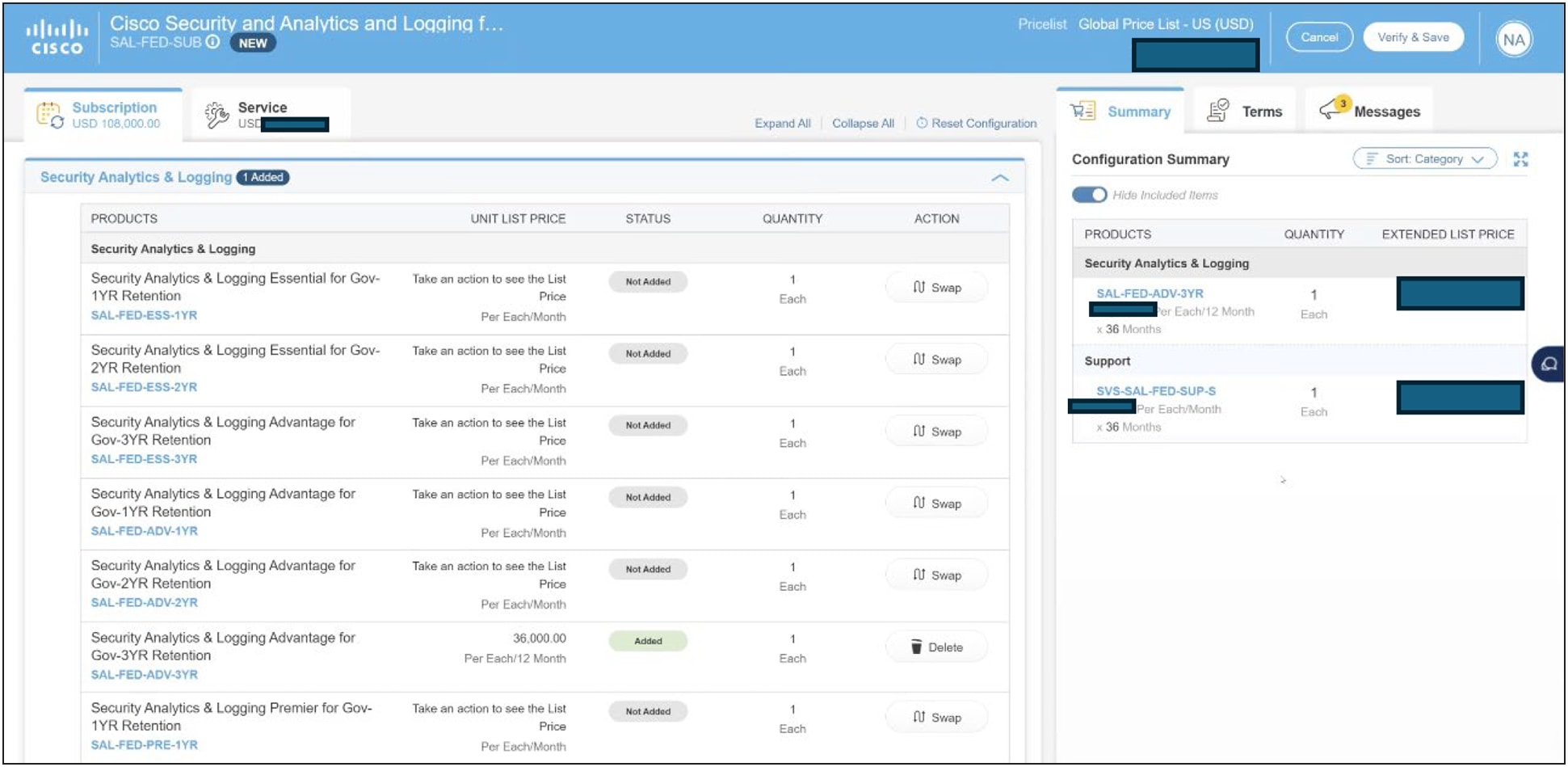Click the trash icon for SAL-FED-ADV-3YR
The height and width of the screenshot is (767, 1568).
pyautogui.click(x=916, y=647)
